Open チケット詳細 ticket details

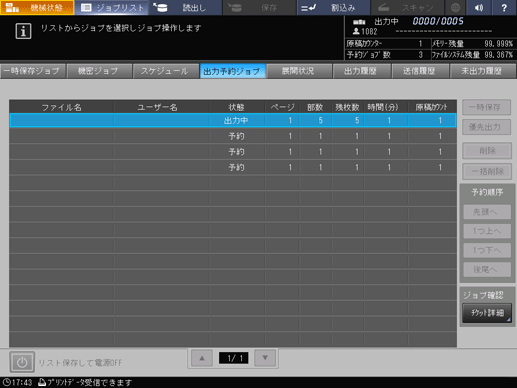[x=487, y=313]
